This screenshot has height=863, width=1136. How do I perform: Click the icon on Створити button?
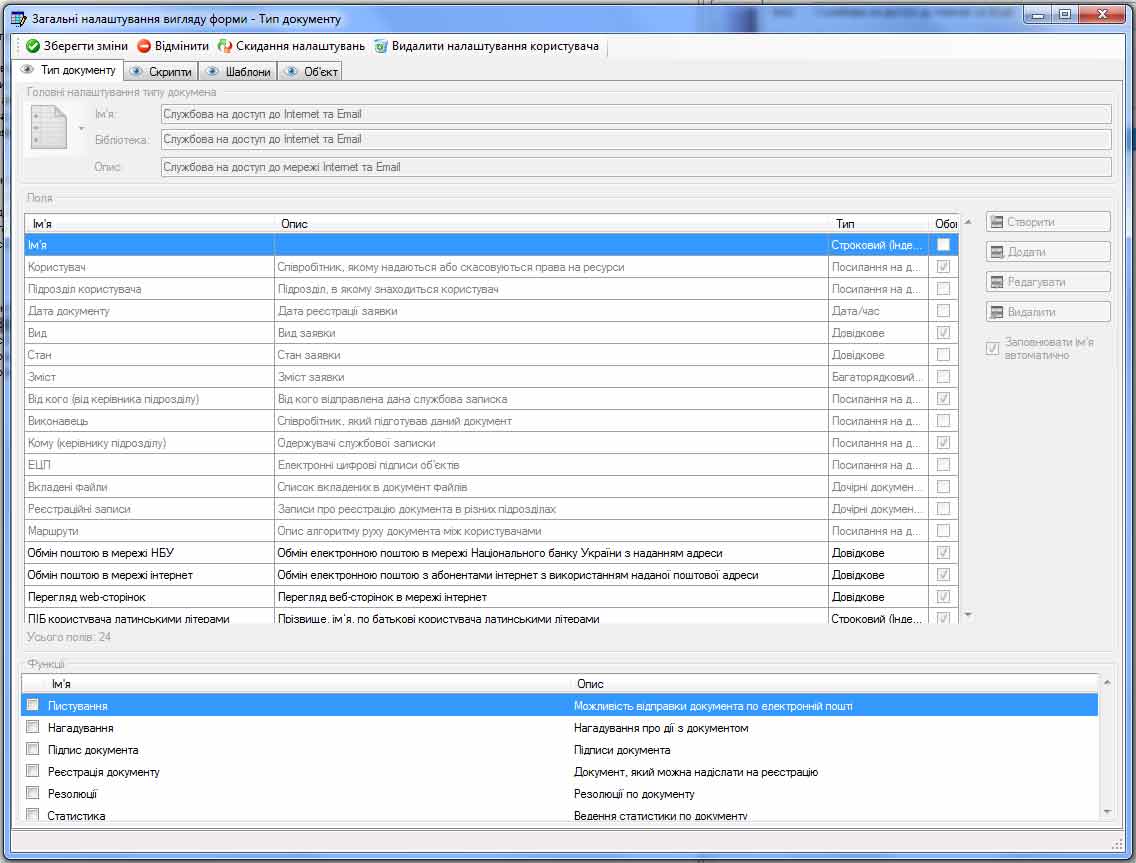997,222
